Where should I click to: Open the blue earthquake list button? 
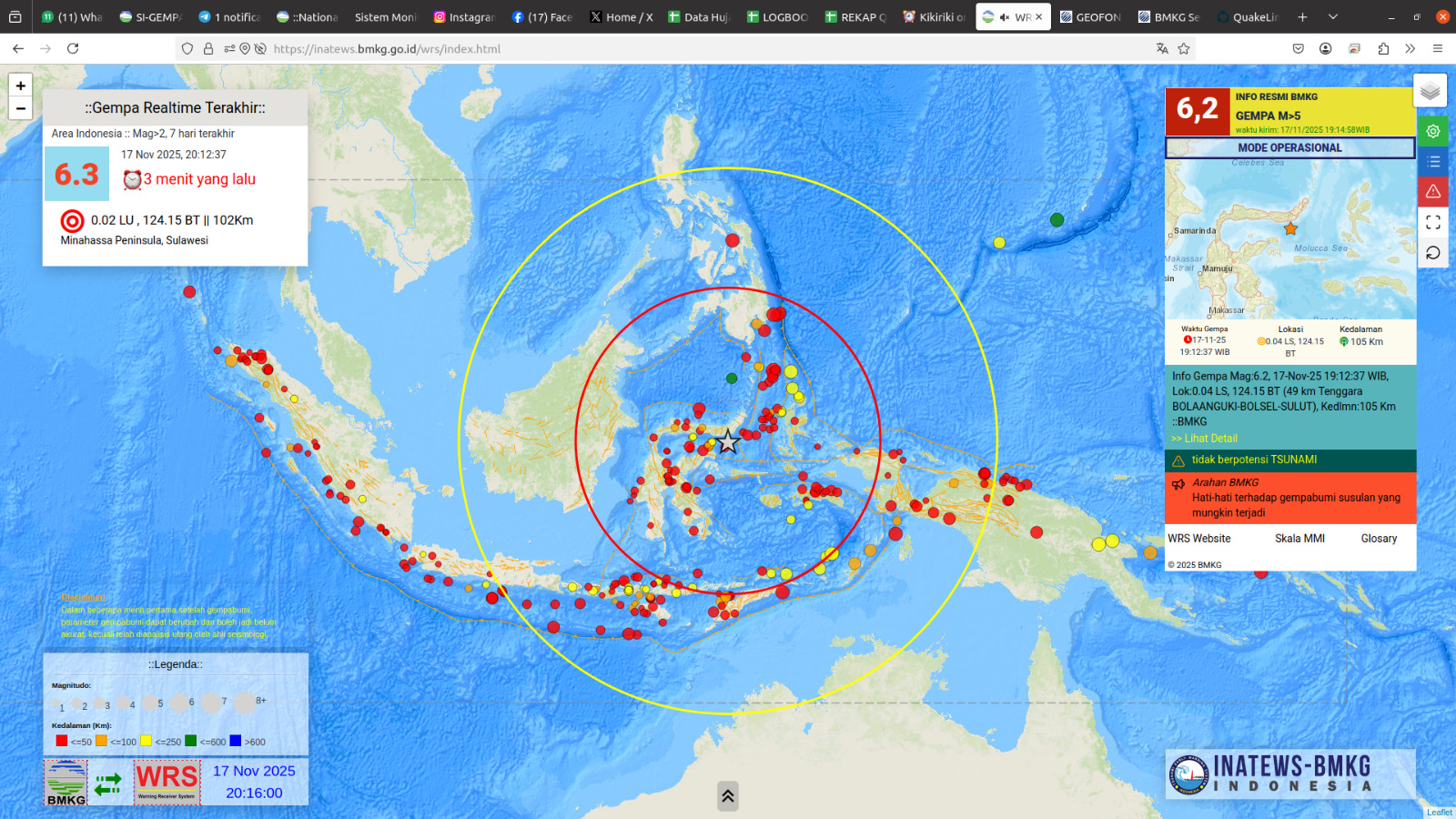click(x=1432, y=162)
